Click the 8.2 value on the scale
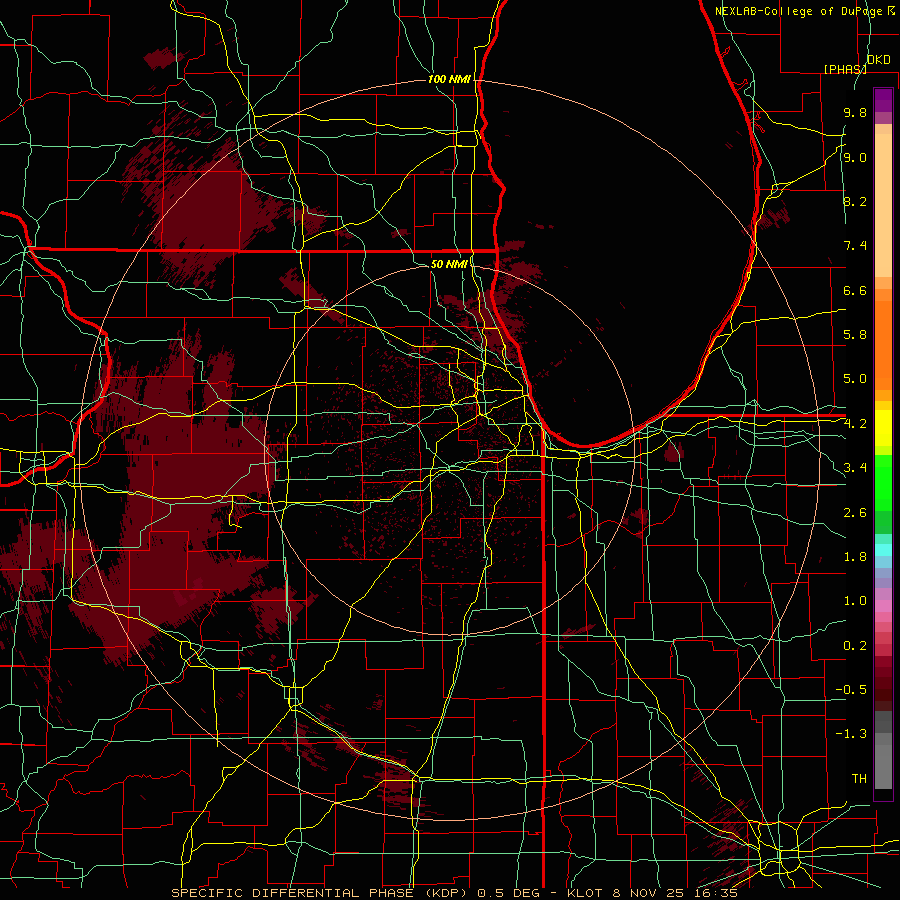This screenshot has width=900, height=900. 855,201
